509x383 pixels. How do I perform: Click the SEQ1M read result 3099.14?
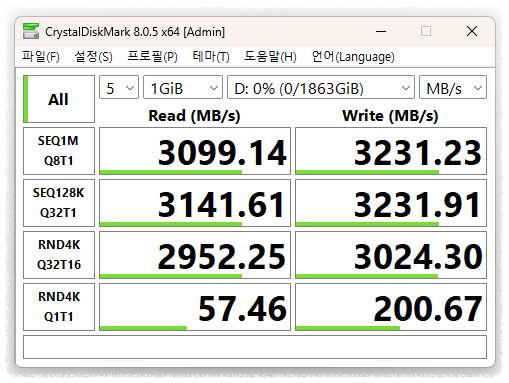tap(195, 151)
